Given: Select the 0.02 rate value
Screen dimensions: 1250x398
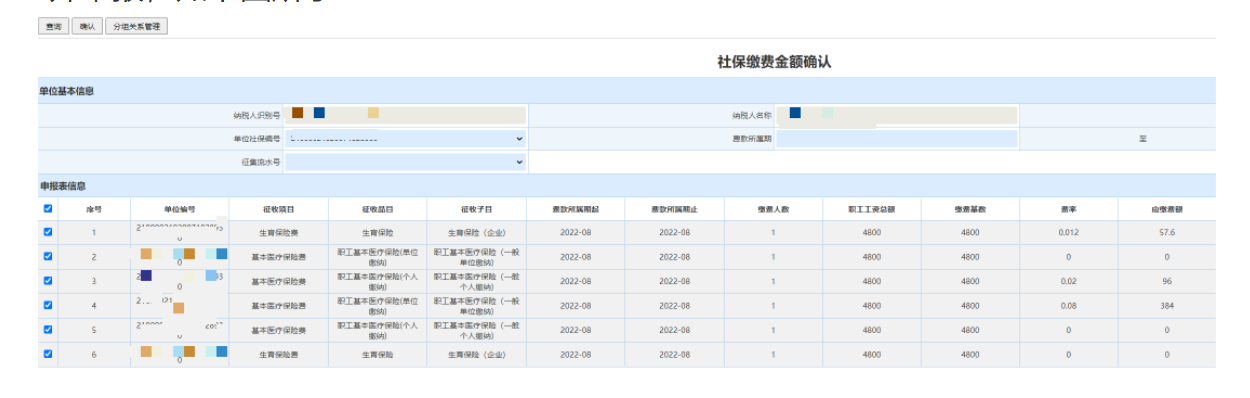Looking at the screenshot, I should (1068, 281).
